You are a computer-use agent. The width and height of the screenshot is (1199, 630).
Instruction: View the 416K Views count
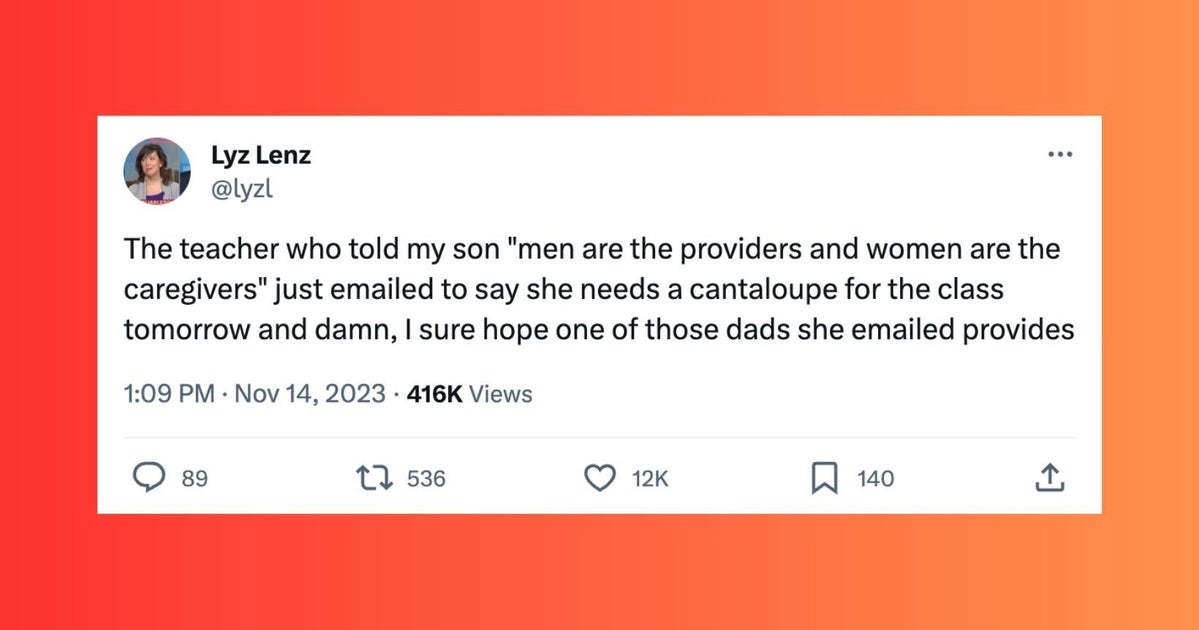(x=470, y=394)
